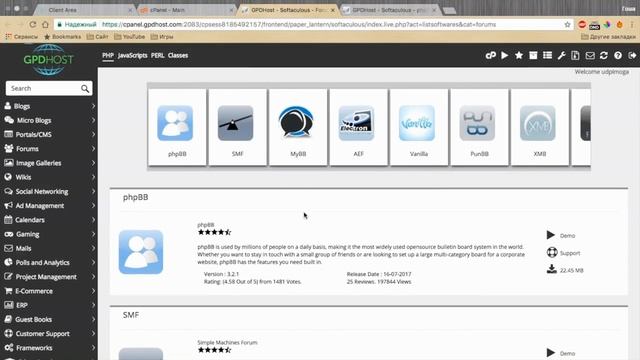Open the settings wrench icon
640x360 pixels.
click(x=561, y=55)
